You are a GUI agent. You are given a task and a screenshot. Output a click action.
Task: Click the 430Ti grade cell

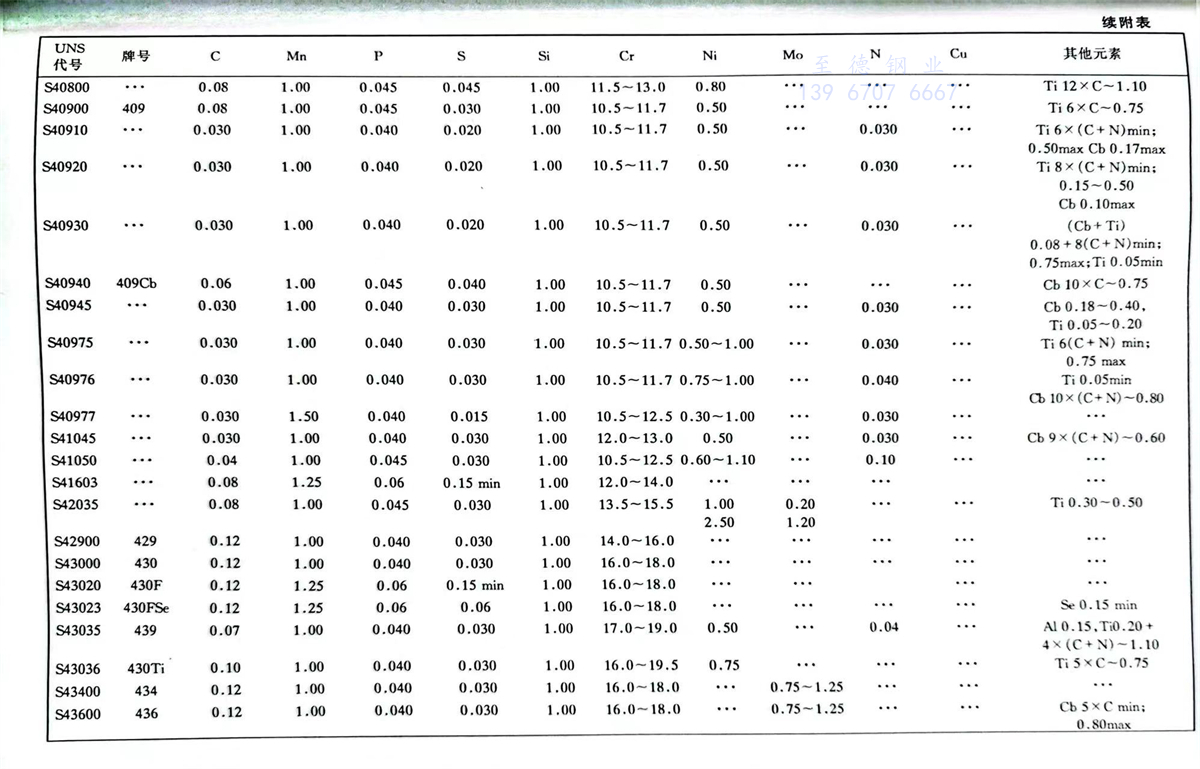[145, 667]
